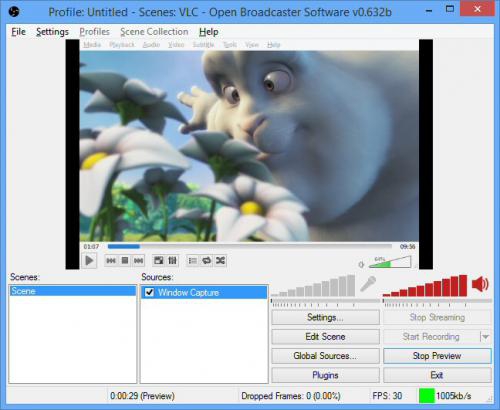
Task: Open VLC Tools menu in preview
Action: (230, 45)
